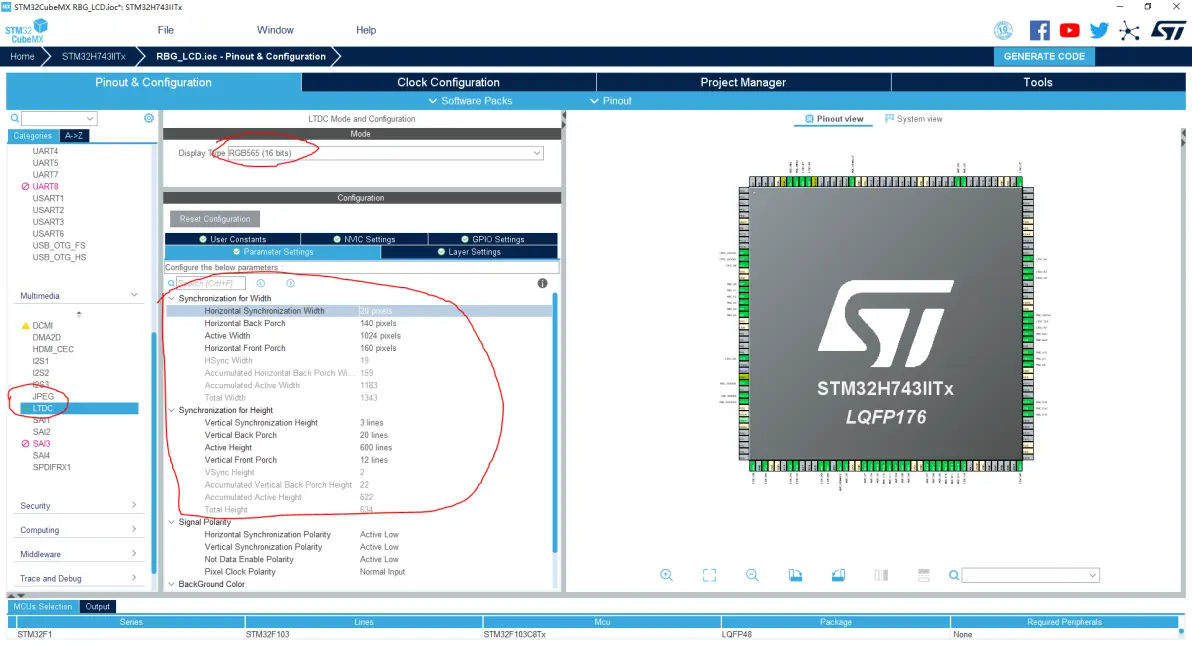The height and width of the screenshot is (646, 1192).
Task: Click the peripheral search magnifier icon
Action: [x=14, y=118]
